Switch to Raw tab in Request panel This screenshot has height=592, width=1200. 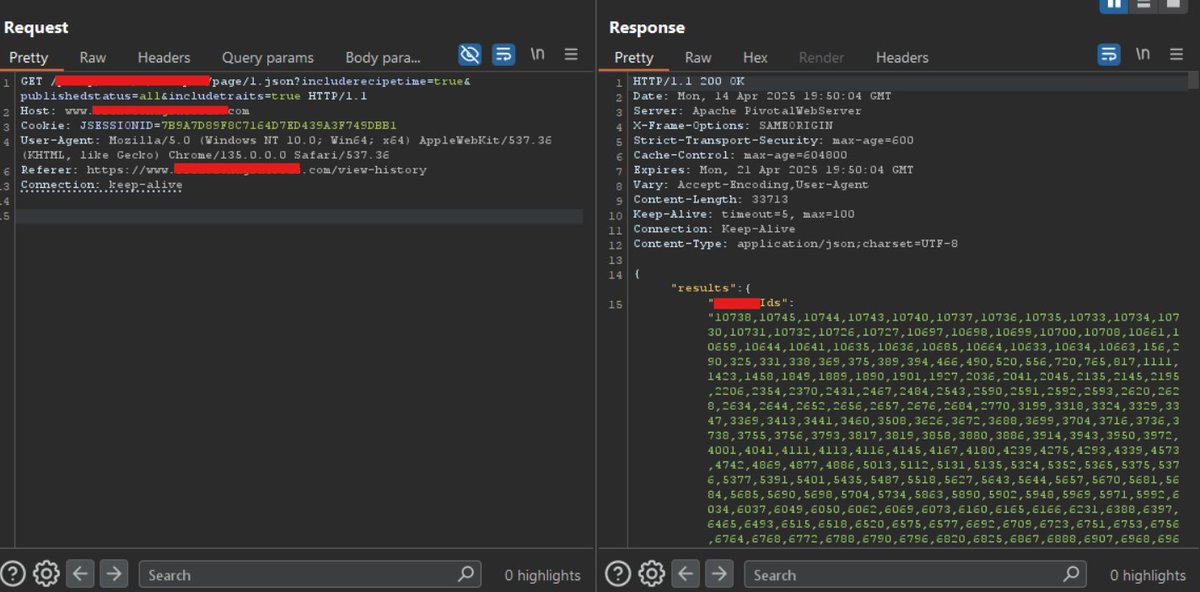93,58
